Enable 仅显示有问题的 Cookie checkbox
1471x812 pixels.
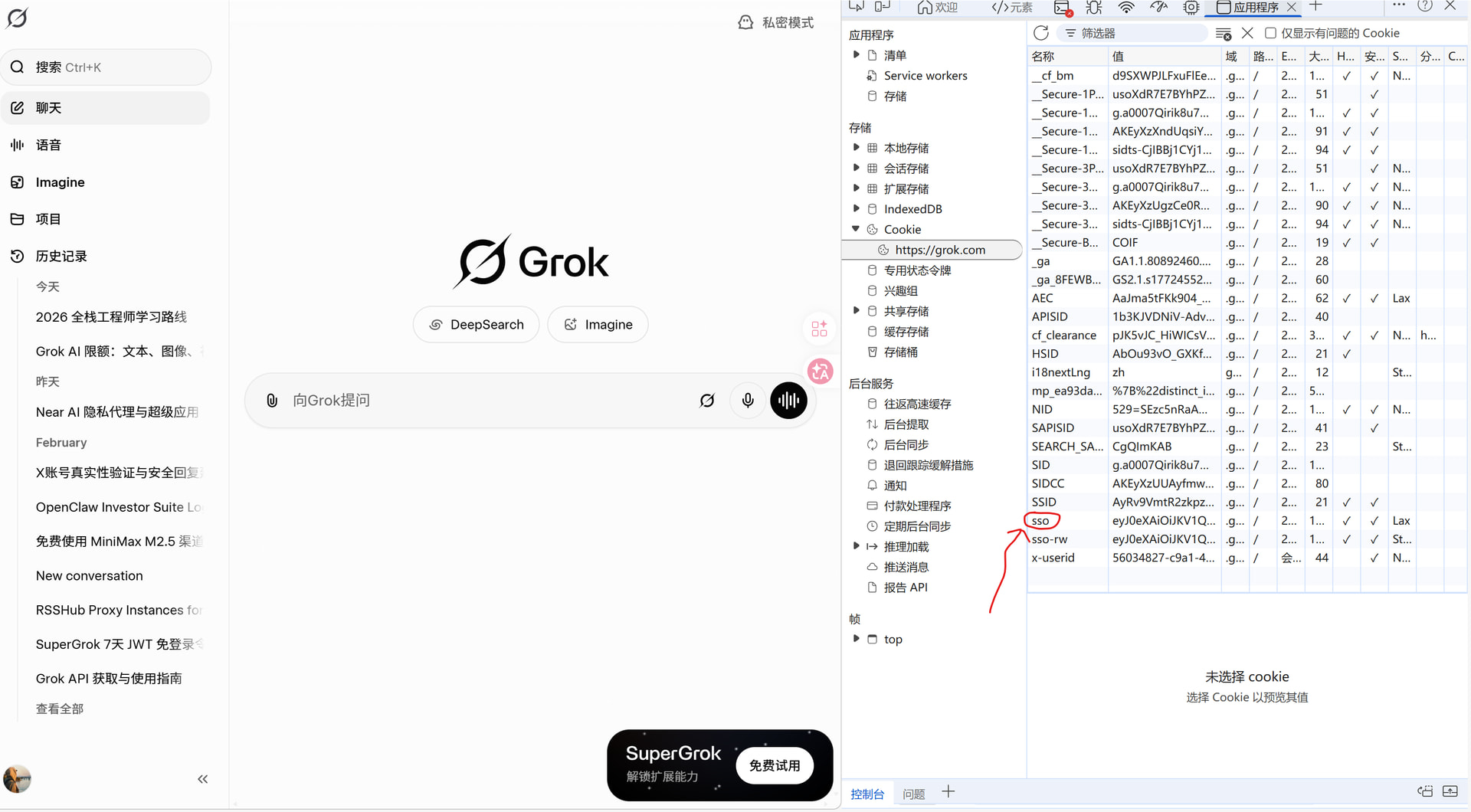click(1270, 33)
